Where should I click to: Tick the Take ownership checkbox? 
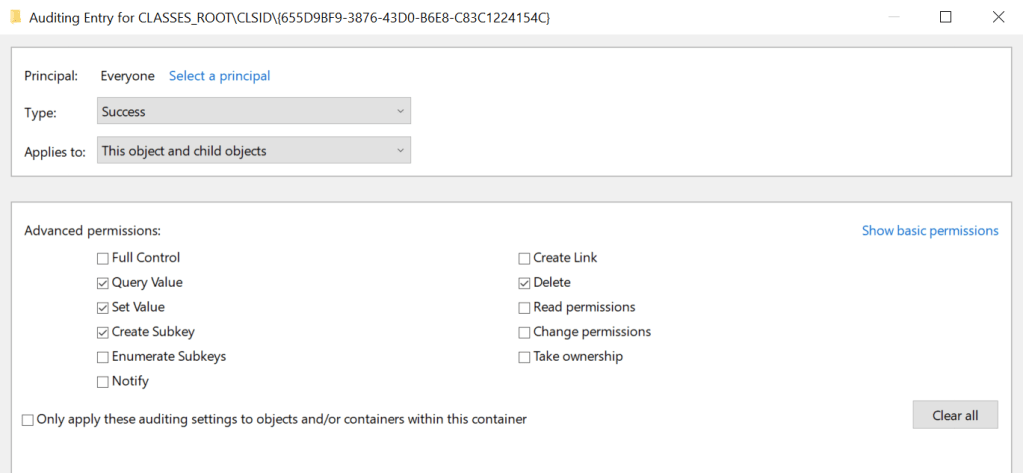point(525,357)
